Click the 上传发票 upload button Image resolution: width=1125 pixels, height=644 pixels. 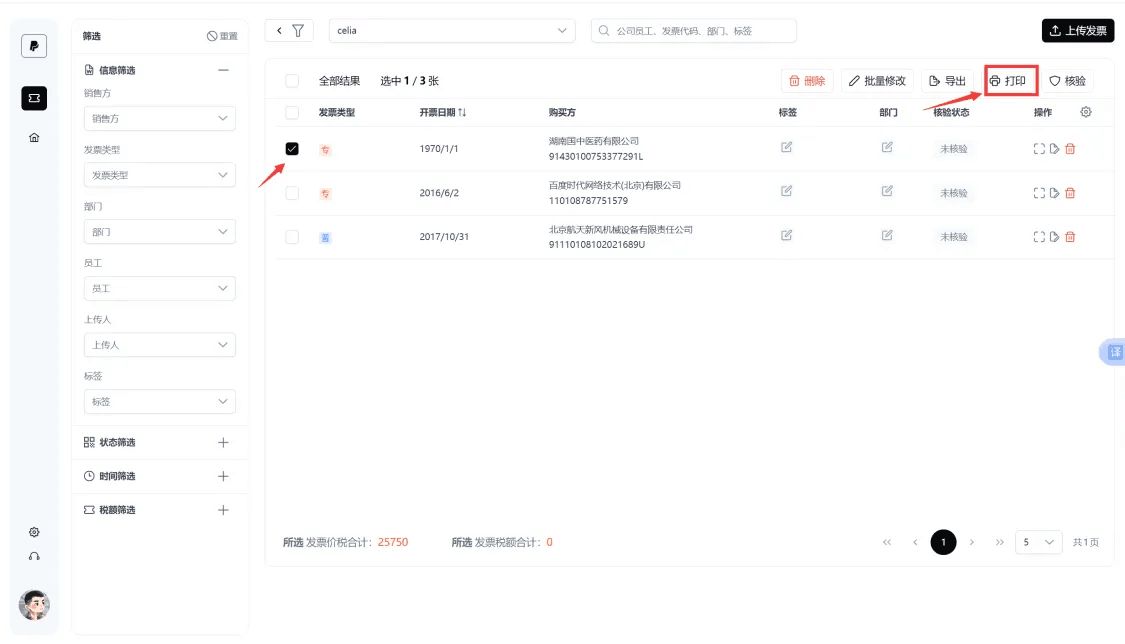click(1078, 30)
